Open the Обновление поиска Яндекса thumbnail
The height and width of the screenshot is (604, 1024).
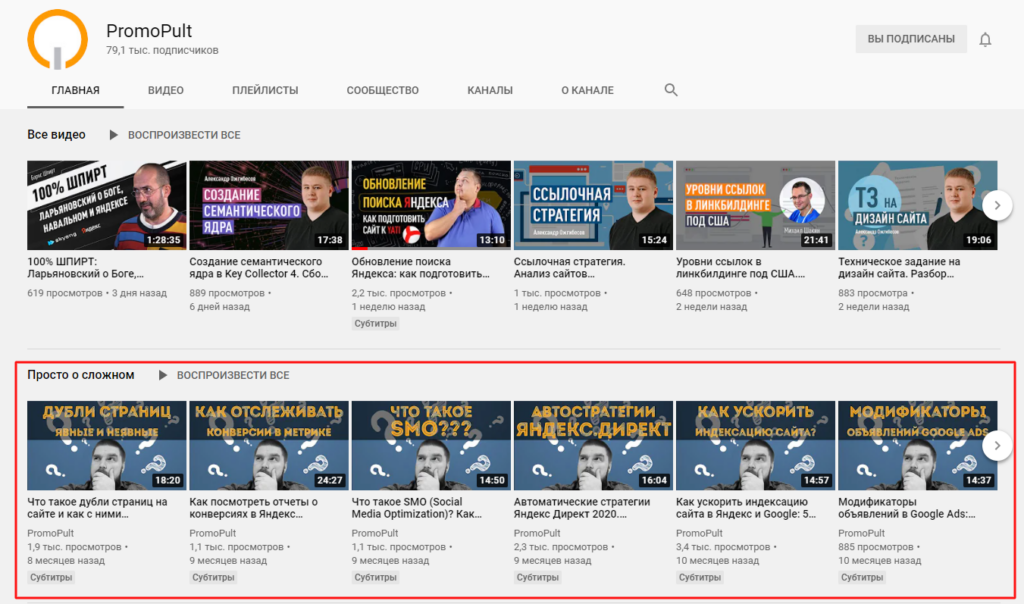coord(431,205)
